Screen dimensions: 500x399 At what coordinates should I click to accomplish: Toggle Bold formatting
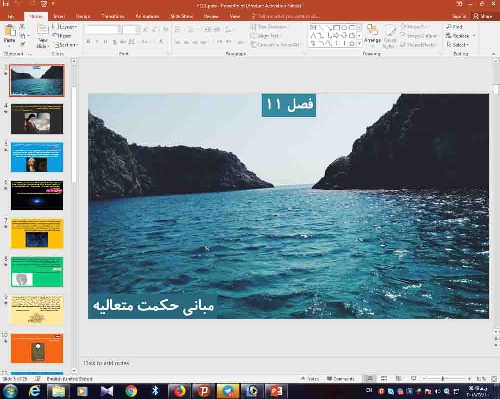(89, 42)
